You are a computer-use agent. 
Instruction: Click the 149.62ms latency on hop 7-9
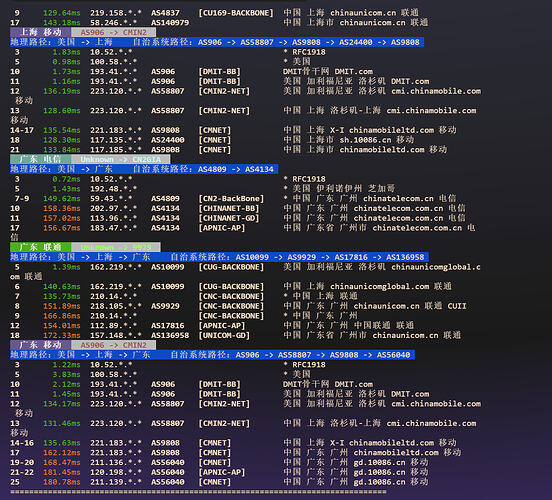point(62,199)
